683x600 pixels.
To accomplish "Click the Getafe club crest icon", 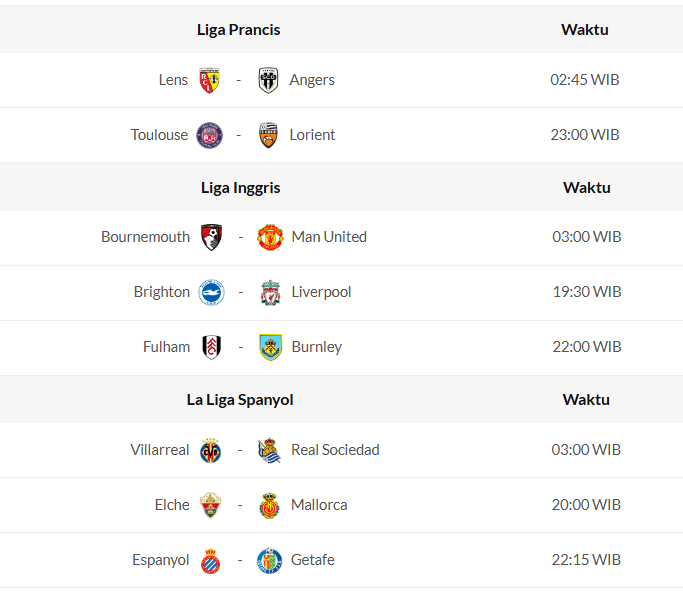I will click(x=269, y=561).
